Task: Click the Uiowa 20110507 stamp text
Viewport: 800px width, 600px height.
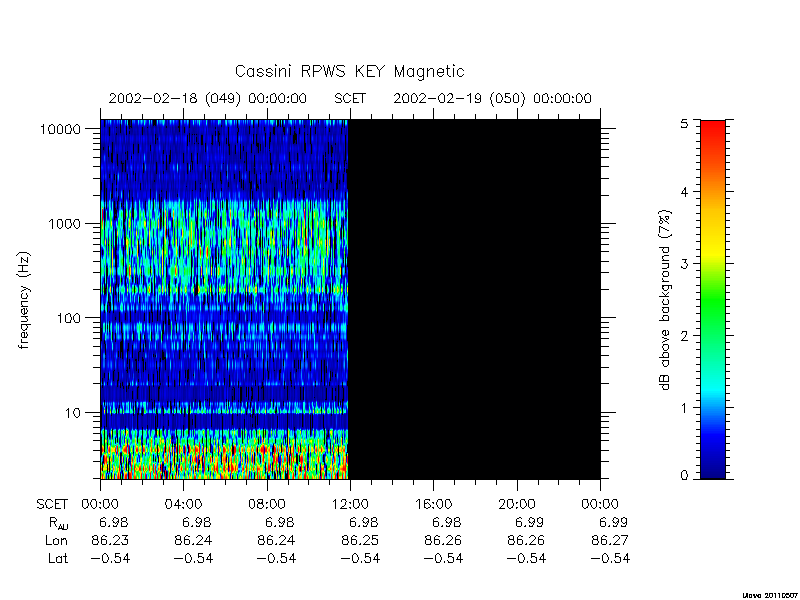Action: 771,595
